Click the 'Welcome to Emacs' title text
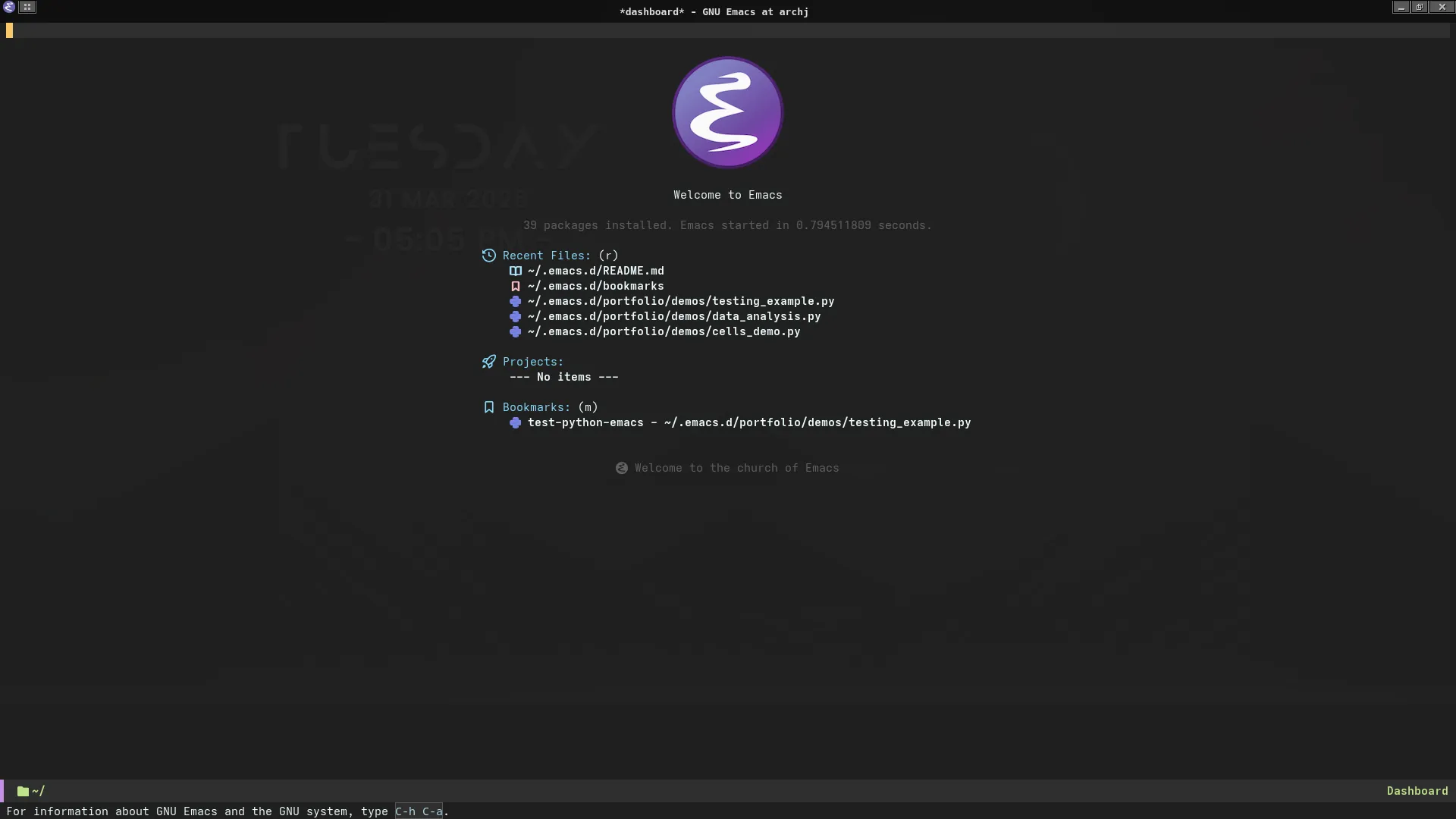 pos(728,195)
